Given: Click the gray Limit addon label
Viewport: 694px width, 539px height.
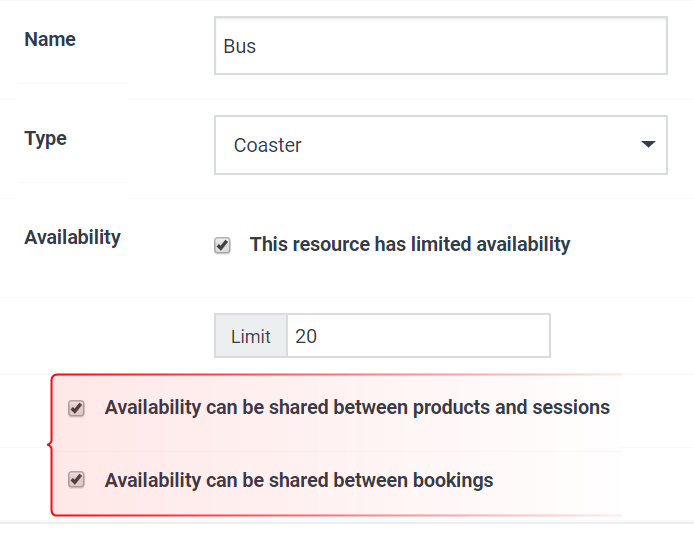Looking at the screenshot, I should [x=251, y=336].
